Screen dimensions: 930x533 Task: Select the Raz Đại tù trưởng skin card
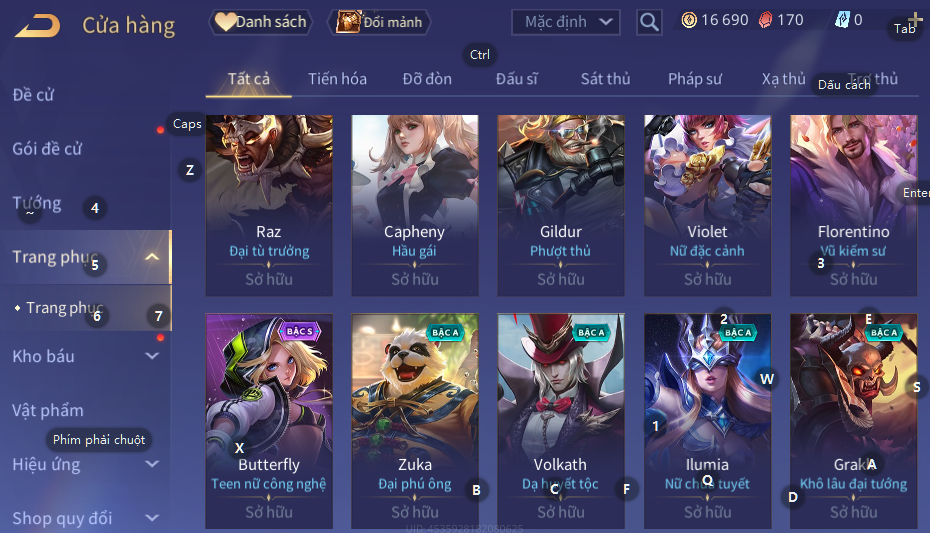(269, 205)
